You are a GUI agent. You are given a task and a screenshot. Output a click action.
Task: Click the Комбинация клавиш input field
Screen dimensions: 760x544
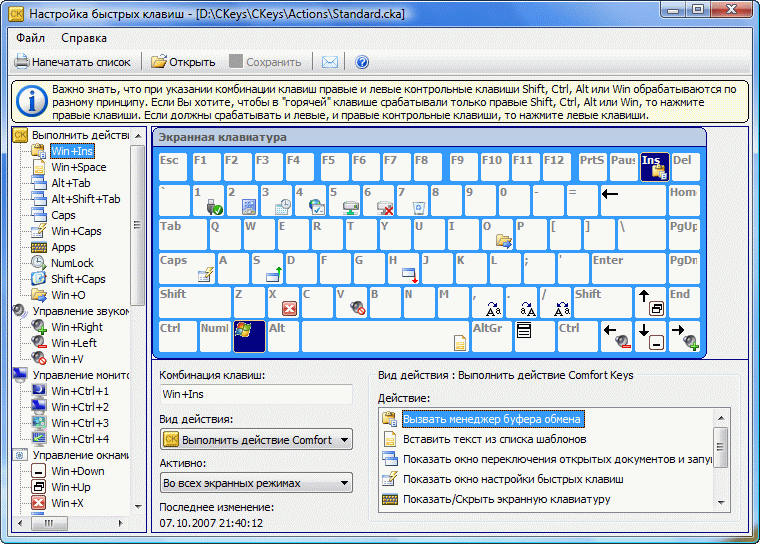click(256, 394)
